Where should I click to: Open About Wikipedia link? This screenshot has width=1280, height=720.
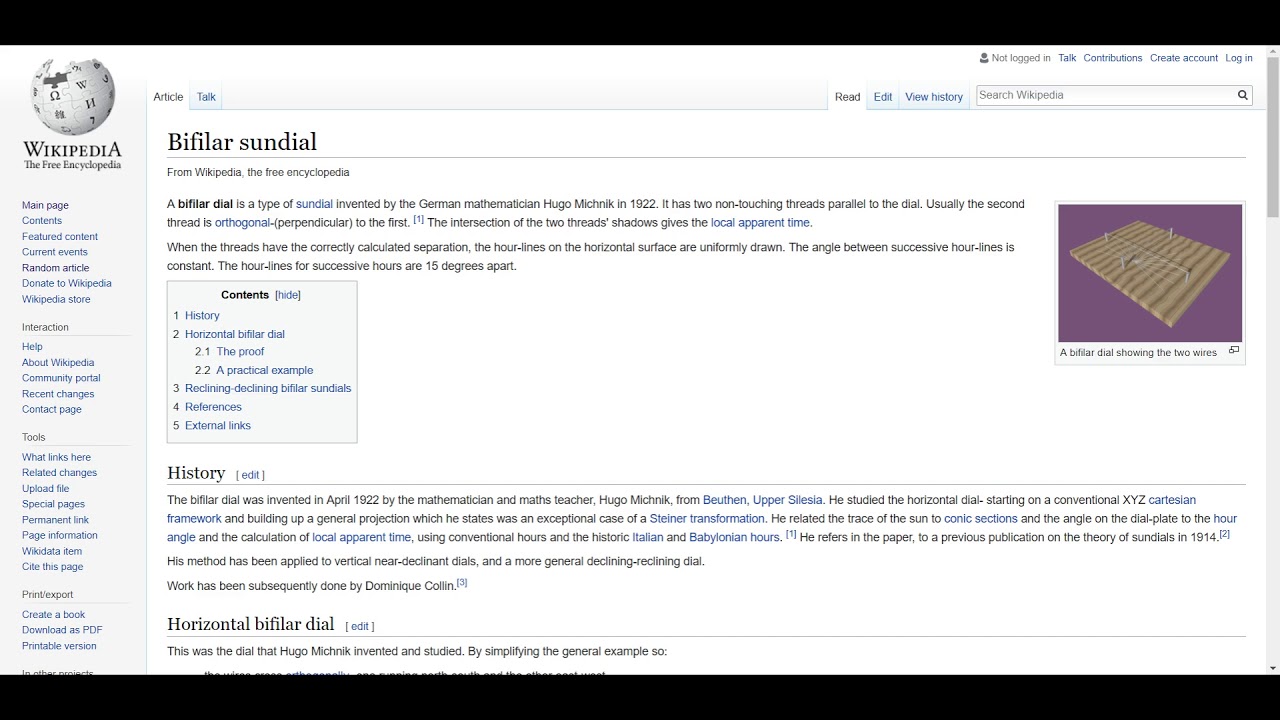58,363
